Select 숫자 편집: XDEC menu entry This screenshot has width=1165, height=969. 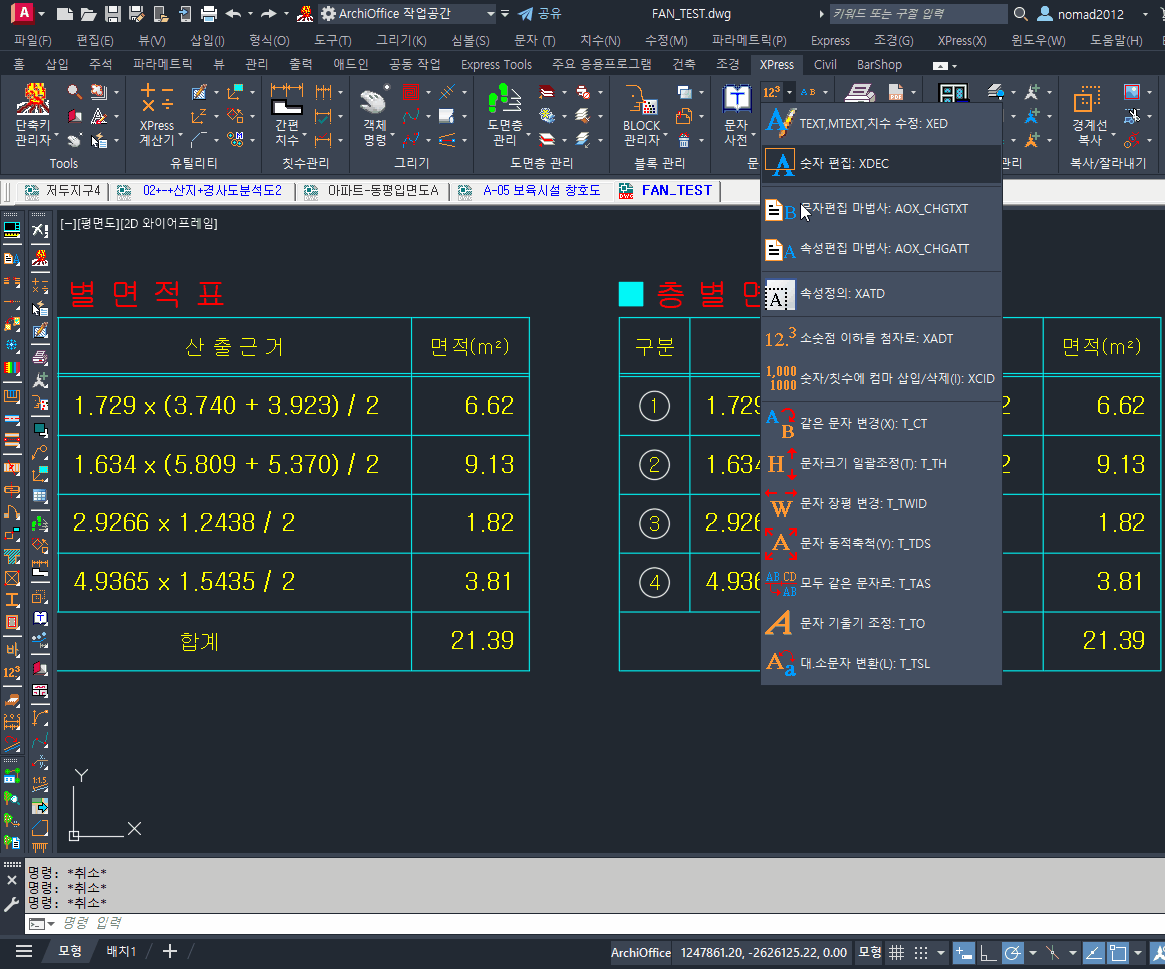(x=881, y=163)
